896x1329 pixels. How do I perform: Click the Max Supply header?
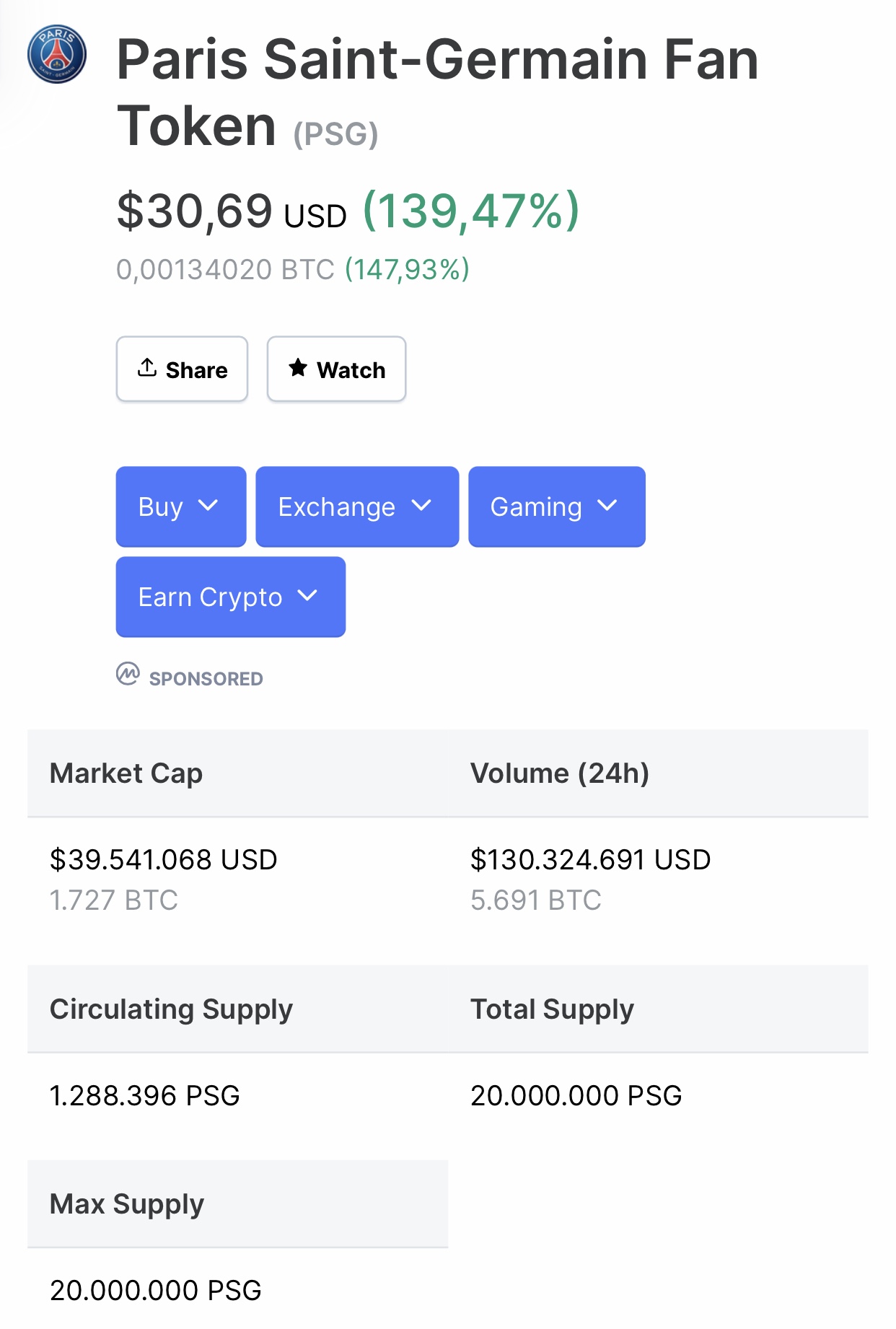tap(127, 1204)
